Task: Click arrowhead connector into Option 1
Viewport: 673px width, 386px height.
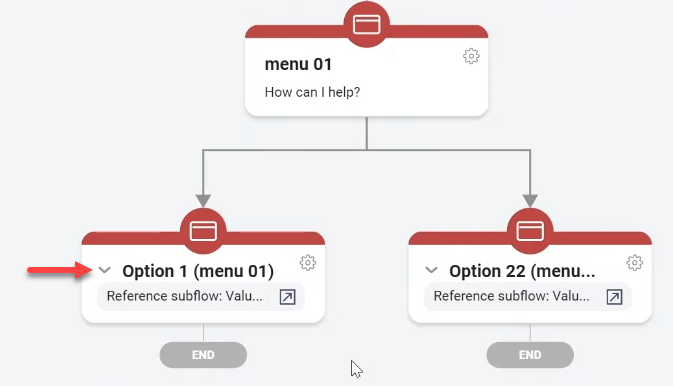Action: coord(203,201)
